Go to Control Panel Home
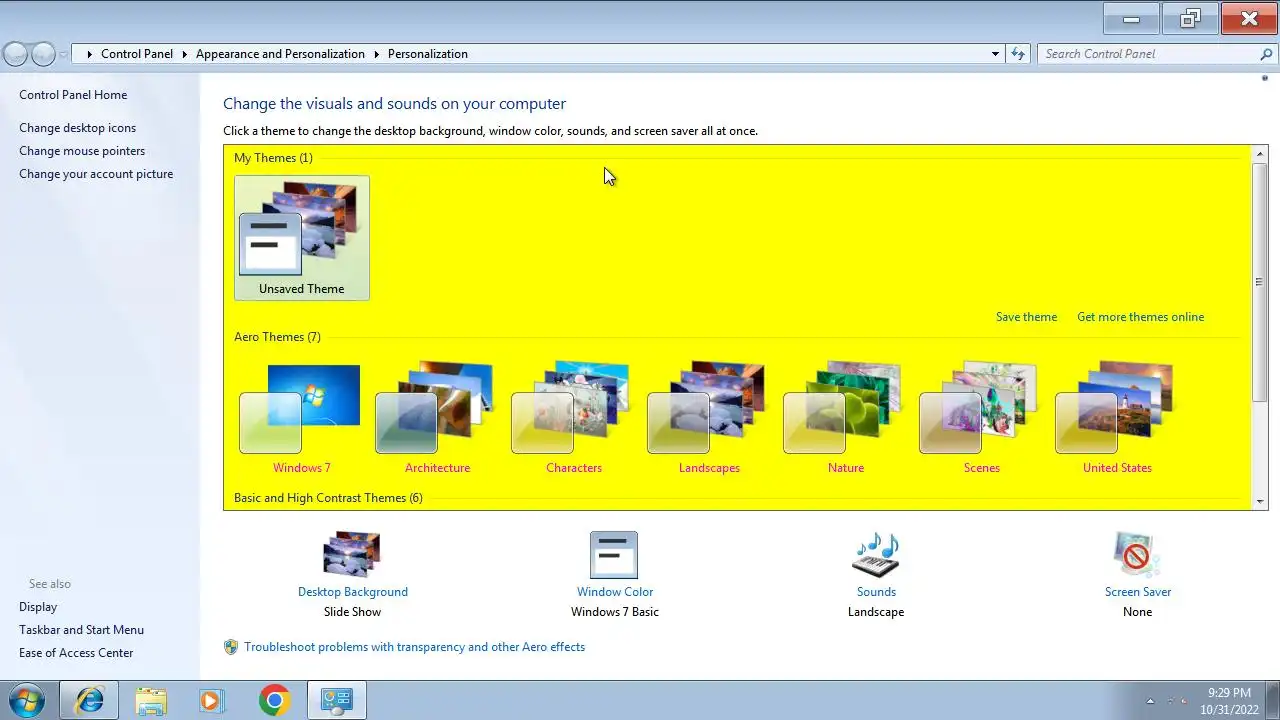 (73, 95)
